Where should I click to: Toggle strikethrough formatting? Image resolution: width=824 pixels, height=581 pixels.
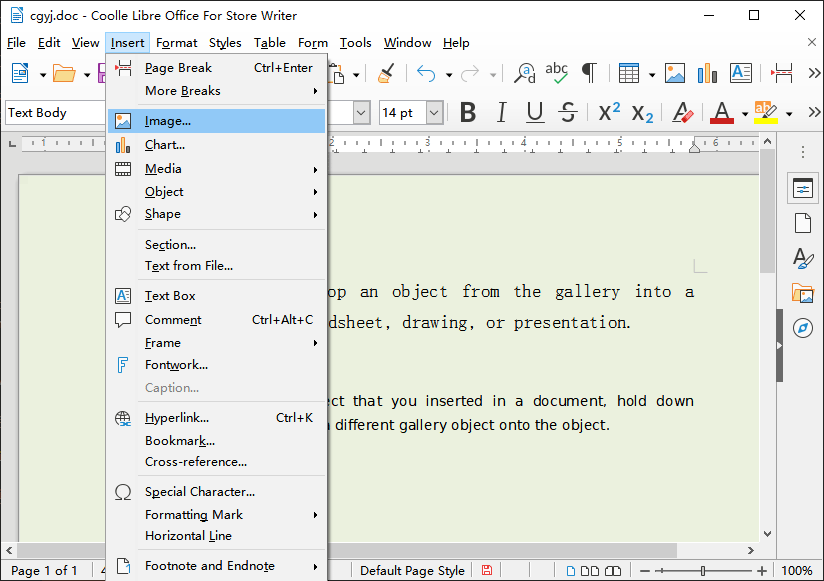tap(569, 113)
